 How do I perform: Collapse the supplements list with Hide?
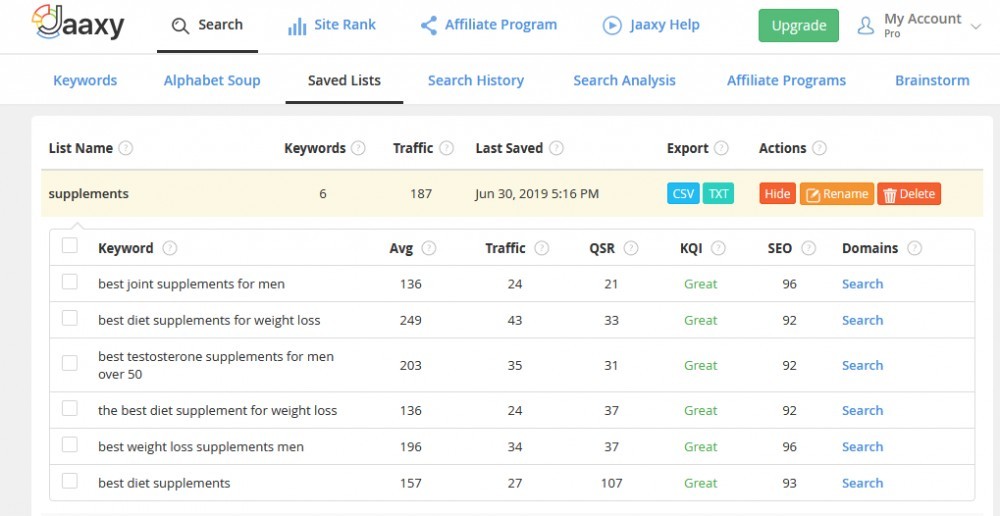777,194
